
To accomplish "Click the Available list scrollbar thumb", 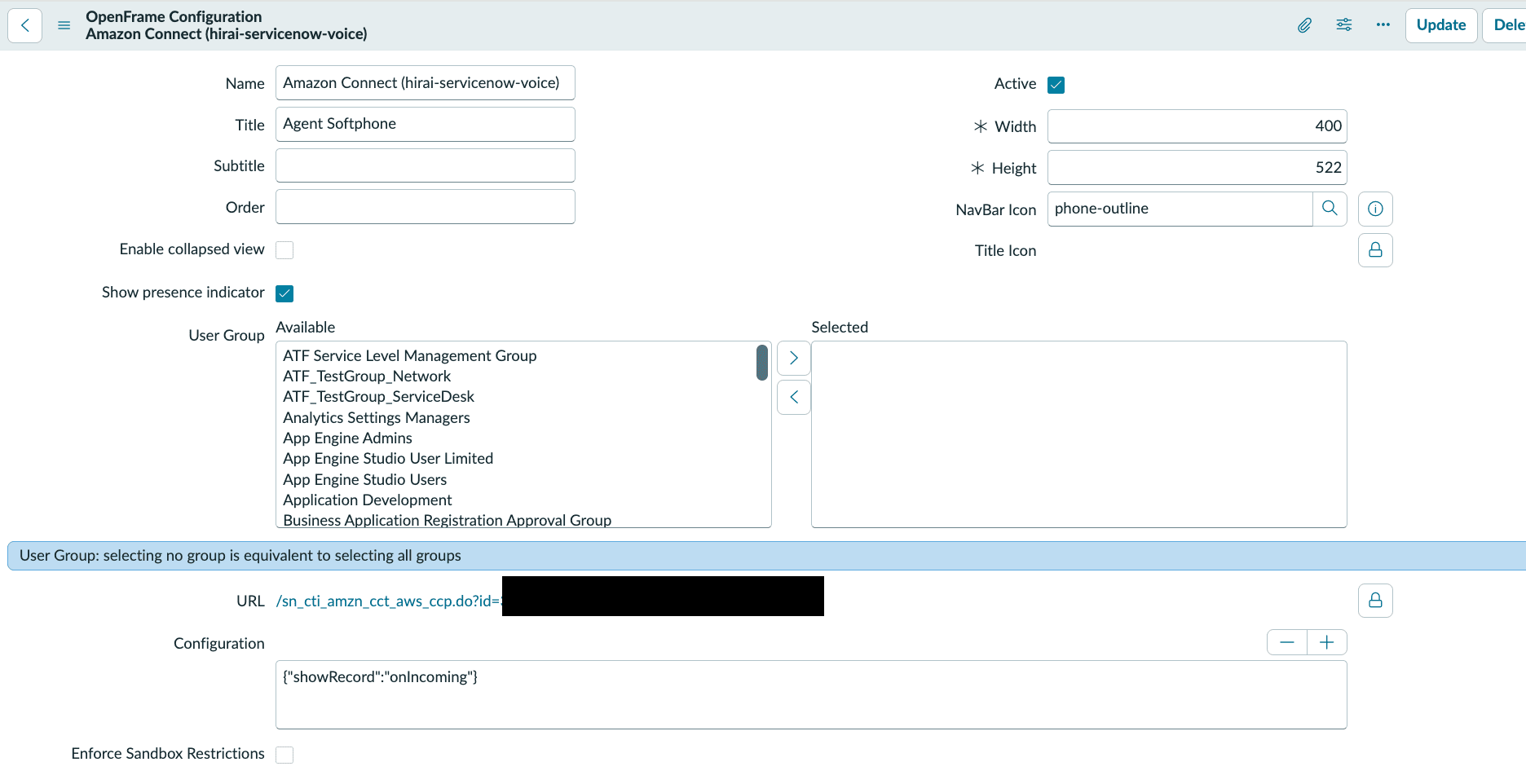I will (762, 363).
